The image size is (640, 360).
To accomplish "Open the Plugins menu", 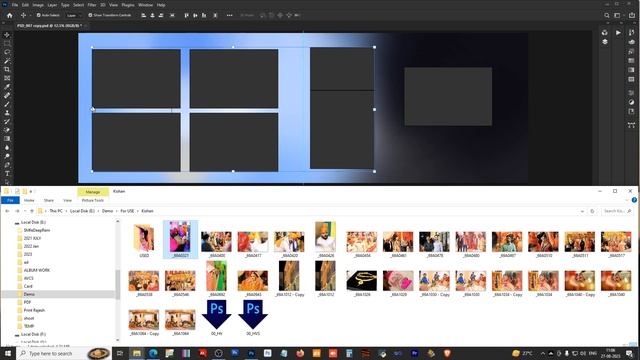I will (x=128, y=5).
